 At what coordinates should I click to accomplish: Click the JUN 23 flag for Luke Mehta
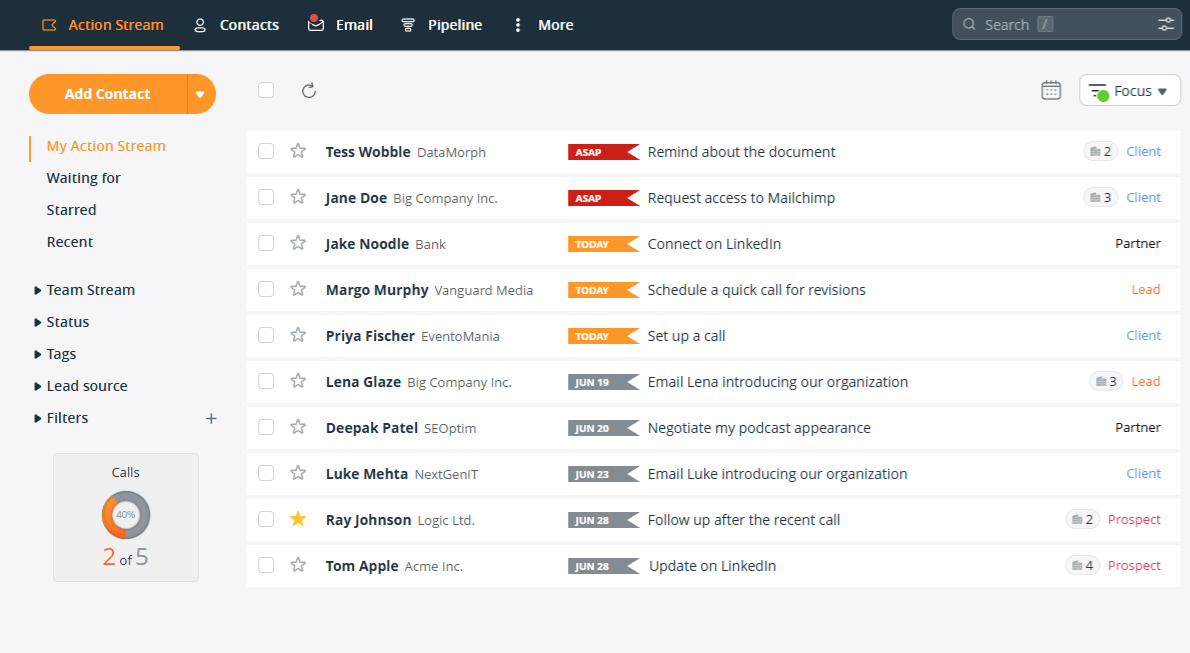pyautogui.click(x=603, y=474)
